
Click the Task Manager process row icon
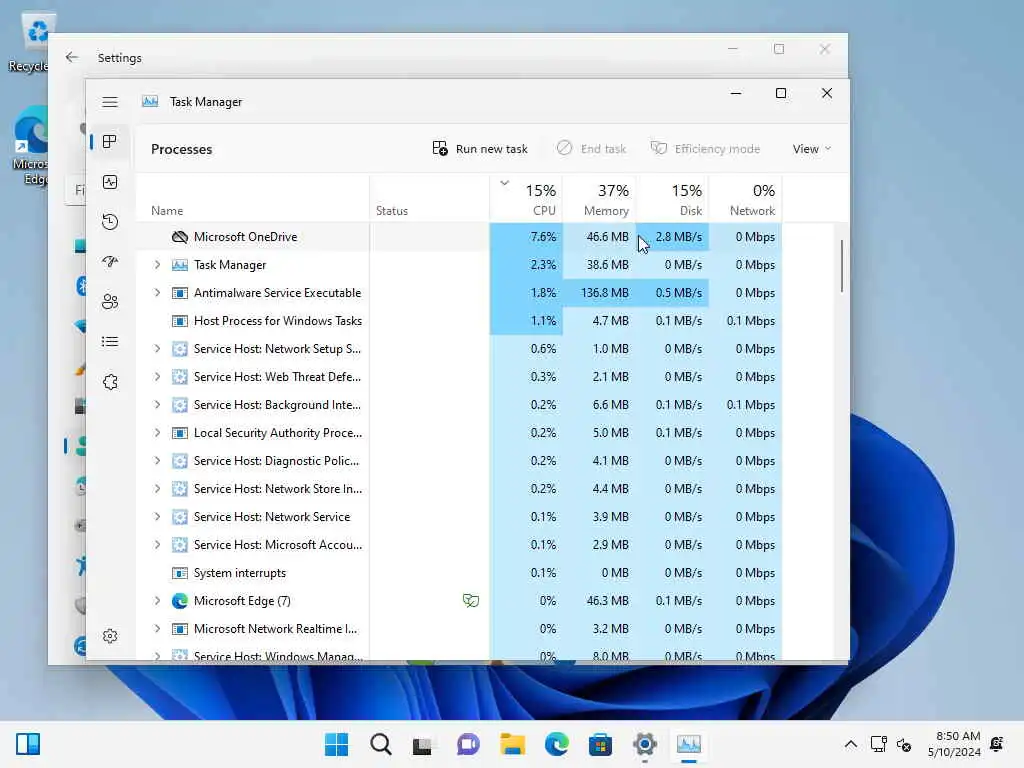click(180, 265)
